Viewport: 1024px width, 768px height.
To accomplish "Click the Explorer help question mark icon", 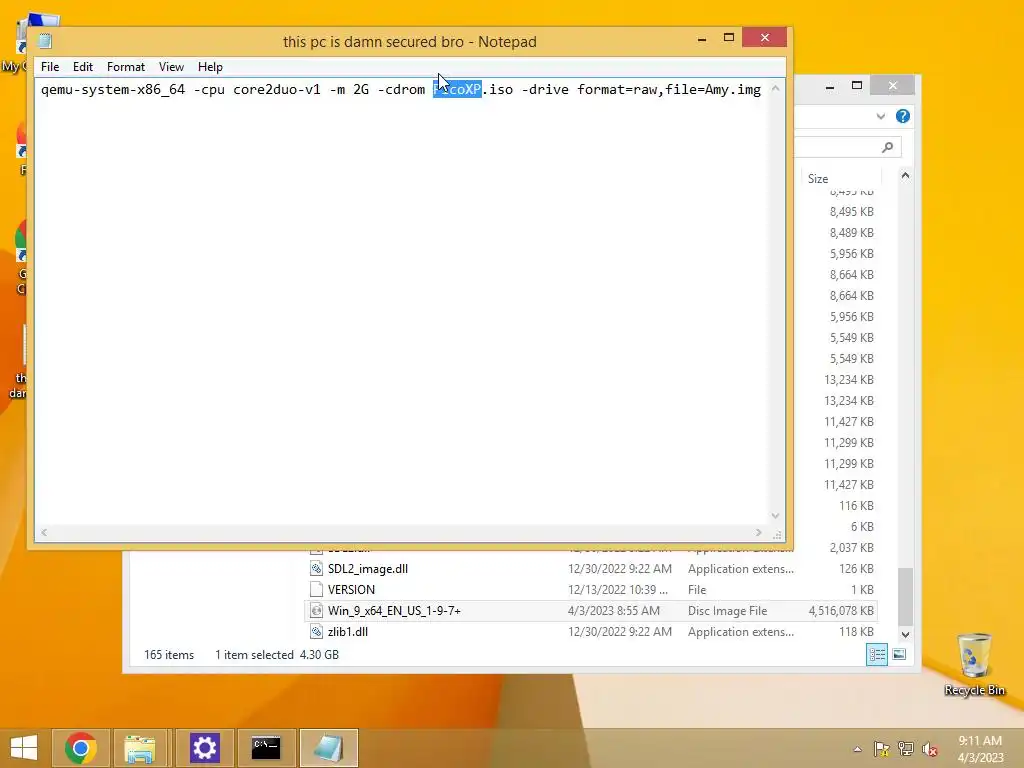I will pyautogui.click(x=903, y=116).
